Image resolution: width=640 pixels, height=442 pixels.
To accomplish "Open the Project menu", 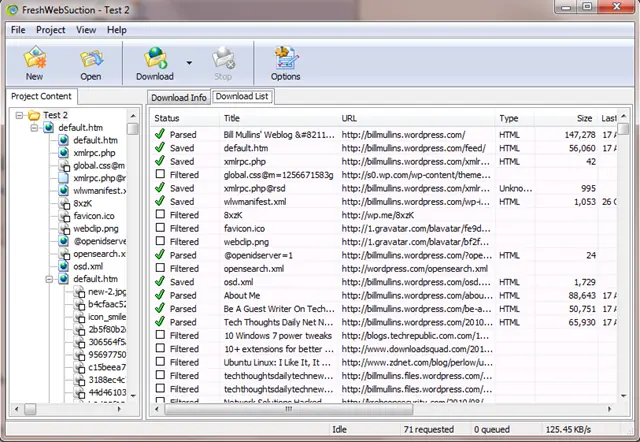I will pos(50,30).
